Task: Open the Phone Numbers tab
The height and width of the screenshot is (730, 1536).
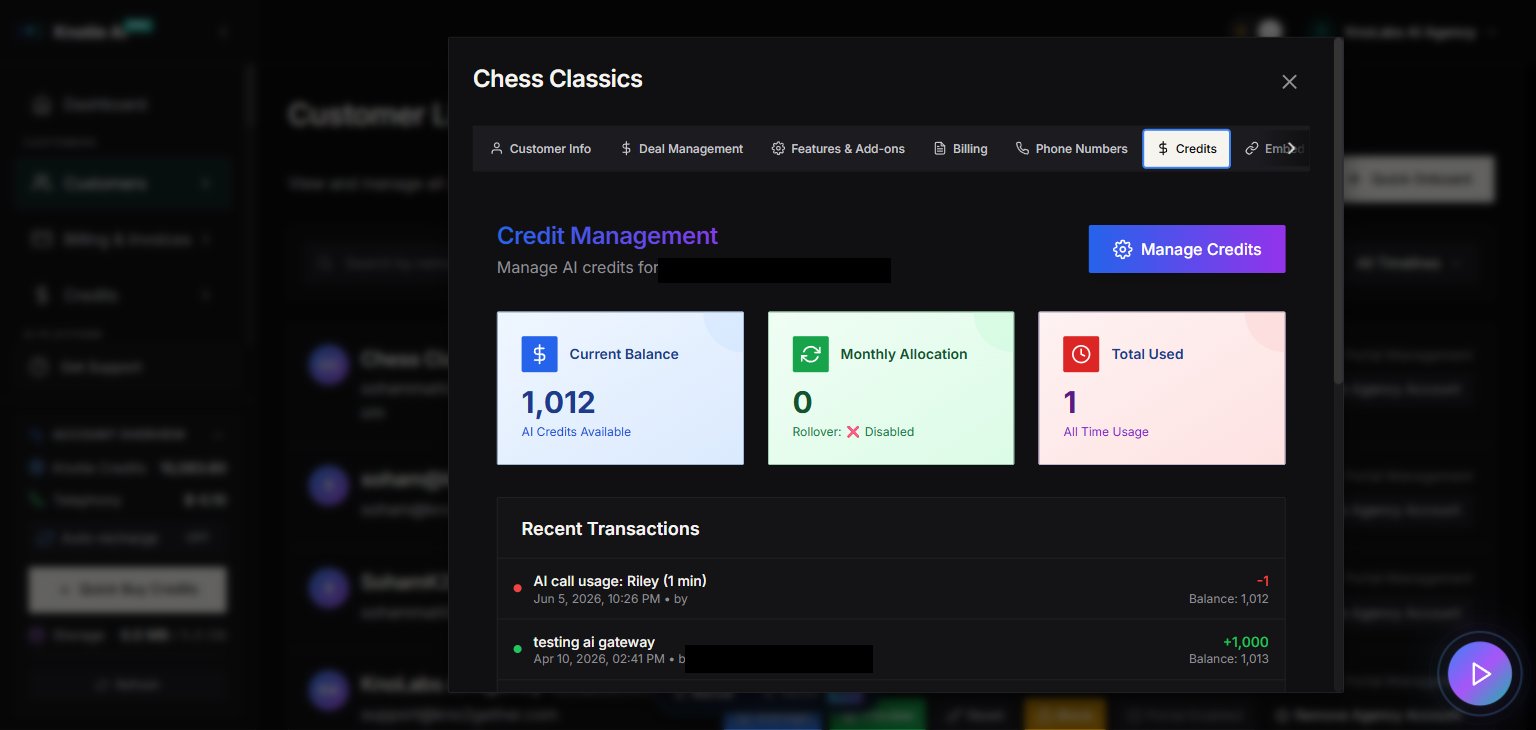Action: 1071,149
